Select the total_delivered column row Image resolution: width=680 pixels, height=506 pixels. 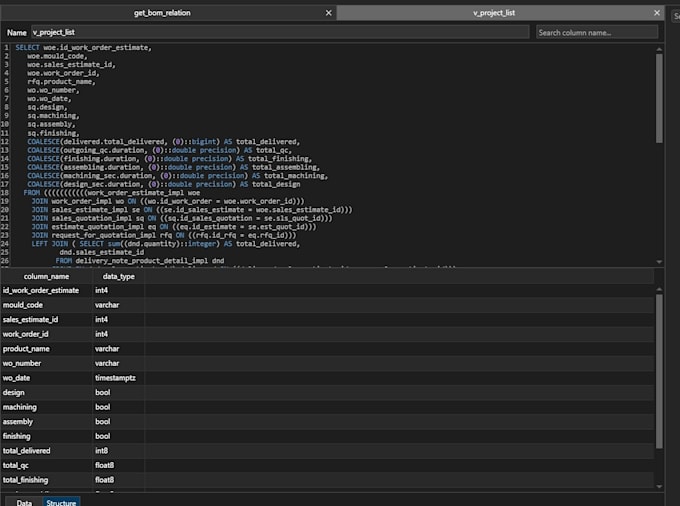point(327,451)
